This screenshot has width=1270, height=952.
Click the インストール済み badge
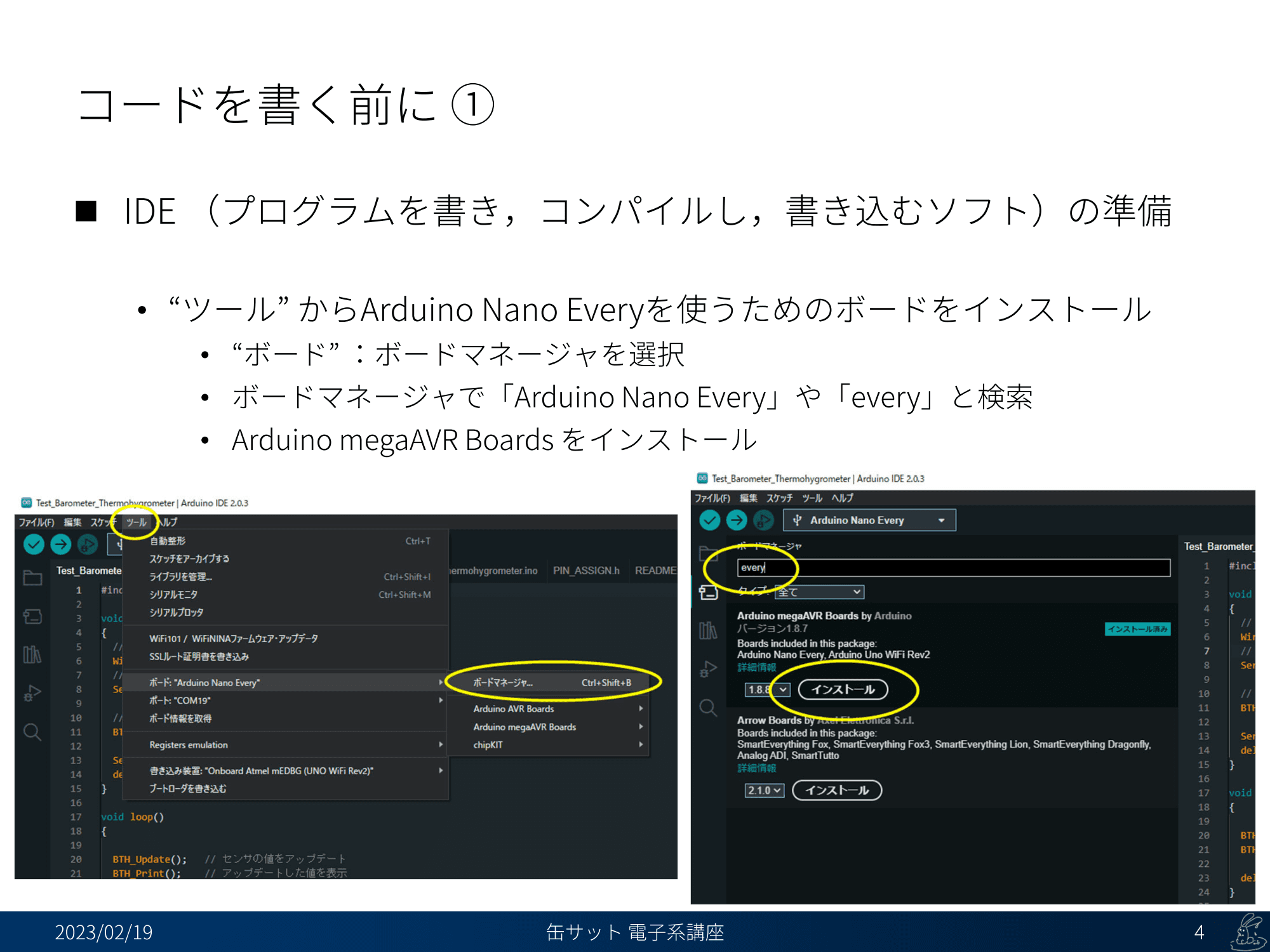click(1137, 629)
